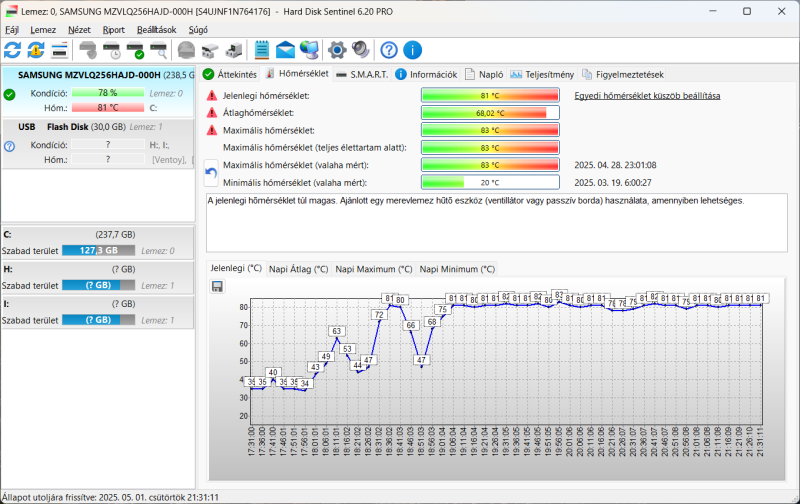Viewport: 800px width, 504px height.
Task: Show the Napi Maximum (°C) chart tab
Action: point(373,269)
